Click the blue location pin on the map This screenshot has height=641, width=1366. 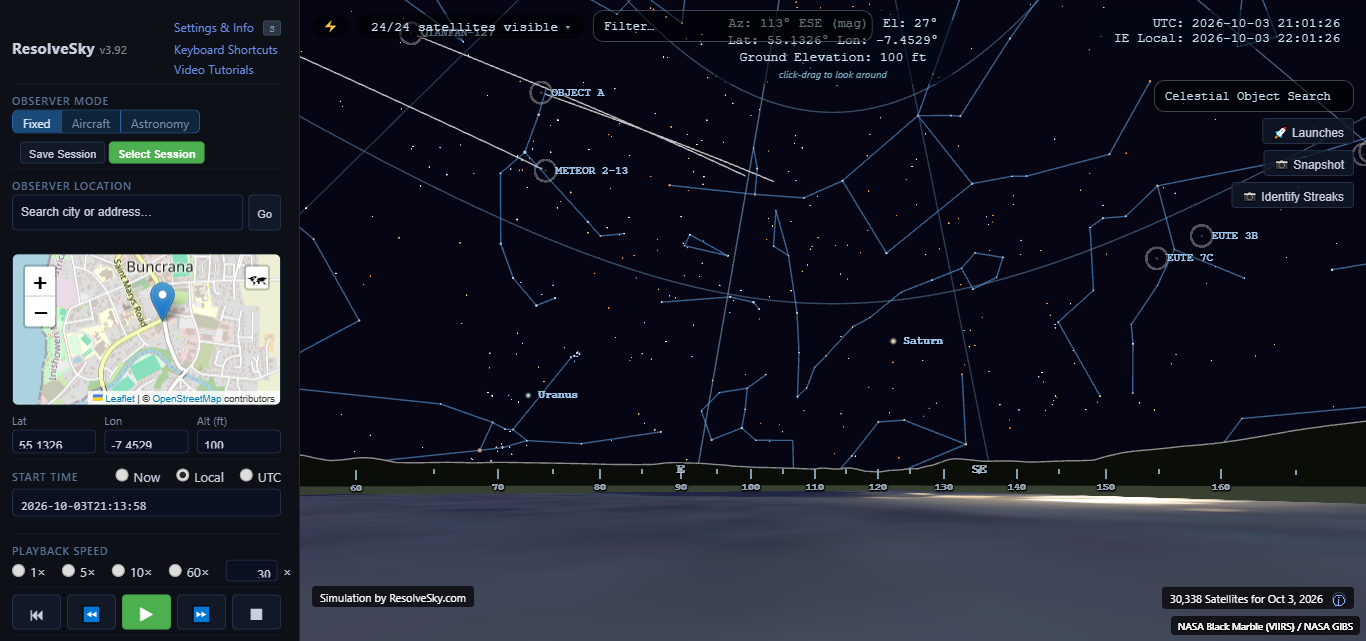162,301
